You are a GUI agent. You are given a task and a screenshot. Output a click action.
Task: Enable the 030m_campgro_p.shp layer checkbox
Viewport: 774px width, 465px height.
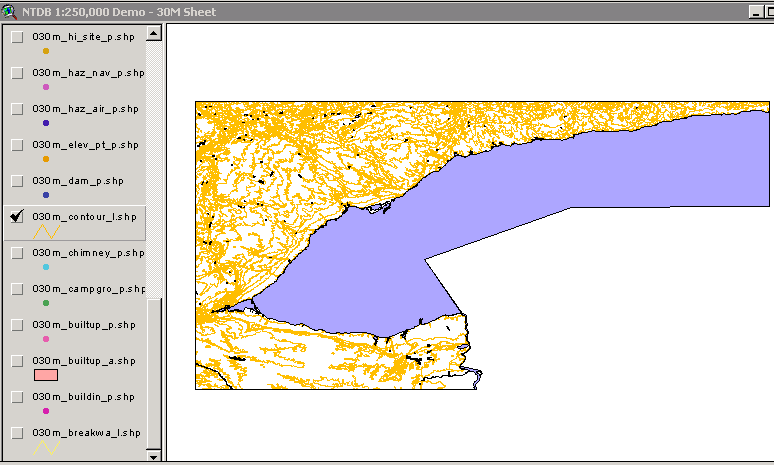click(17, 289)
